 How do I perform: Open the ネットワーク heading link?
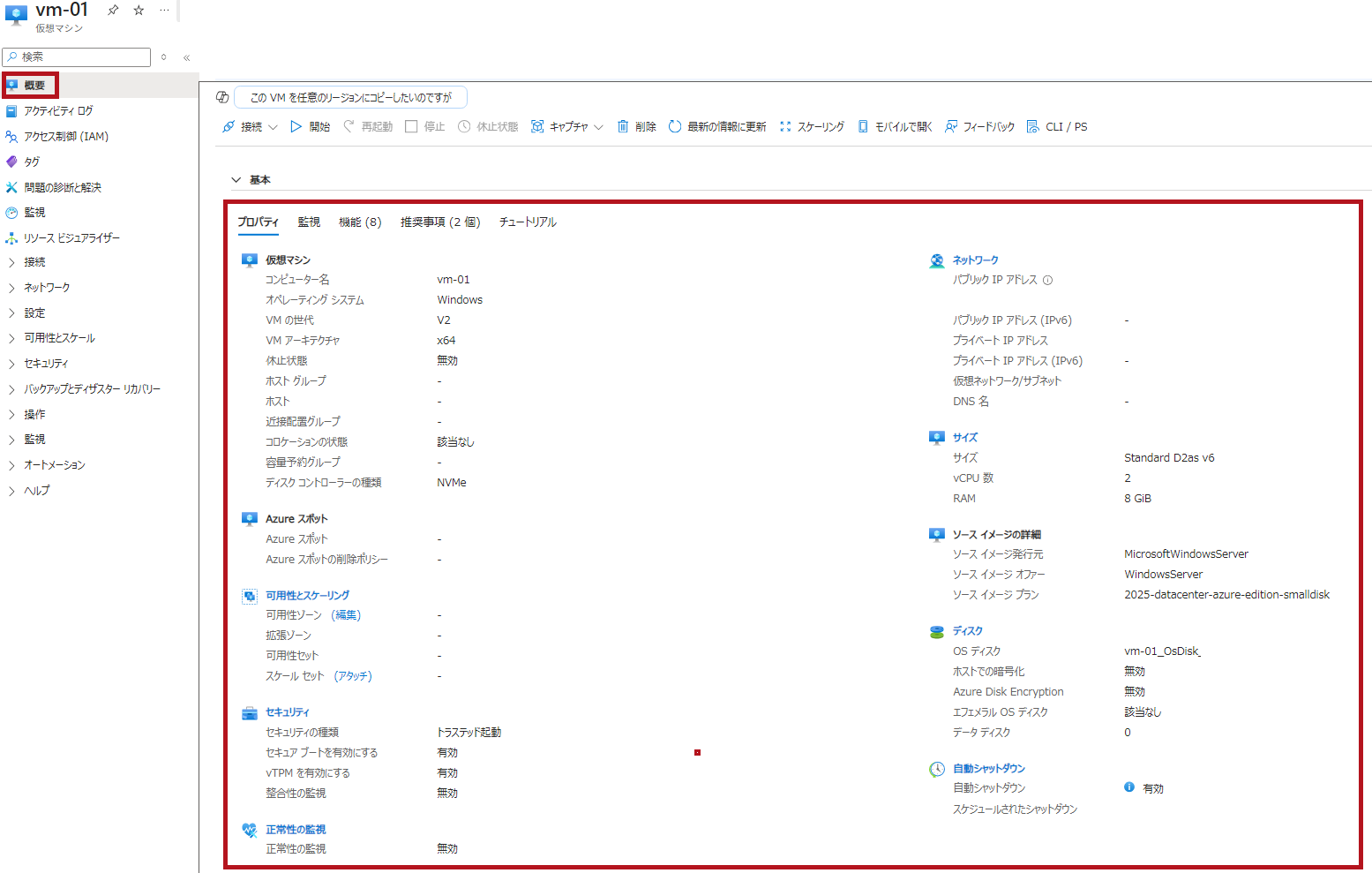pos(976,260)
